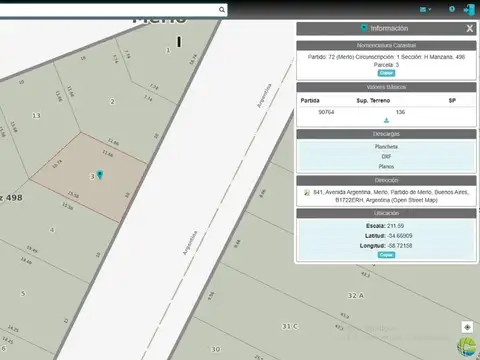The width and height of the screenshot is (480, 360).
Task: Select parcel 1 on the map
Action: tap(168, 50)
